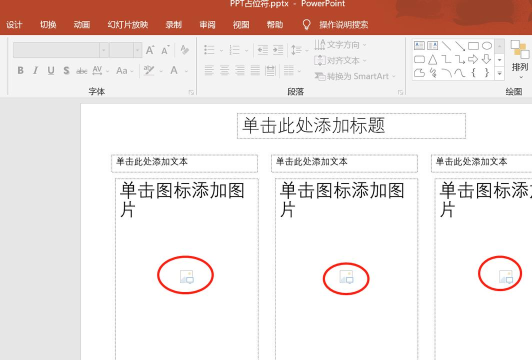The image size is (532, 360).
Task: Select the elbow arrow connector shape
Action: [x=460, y=60]
